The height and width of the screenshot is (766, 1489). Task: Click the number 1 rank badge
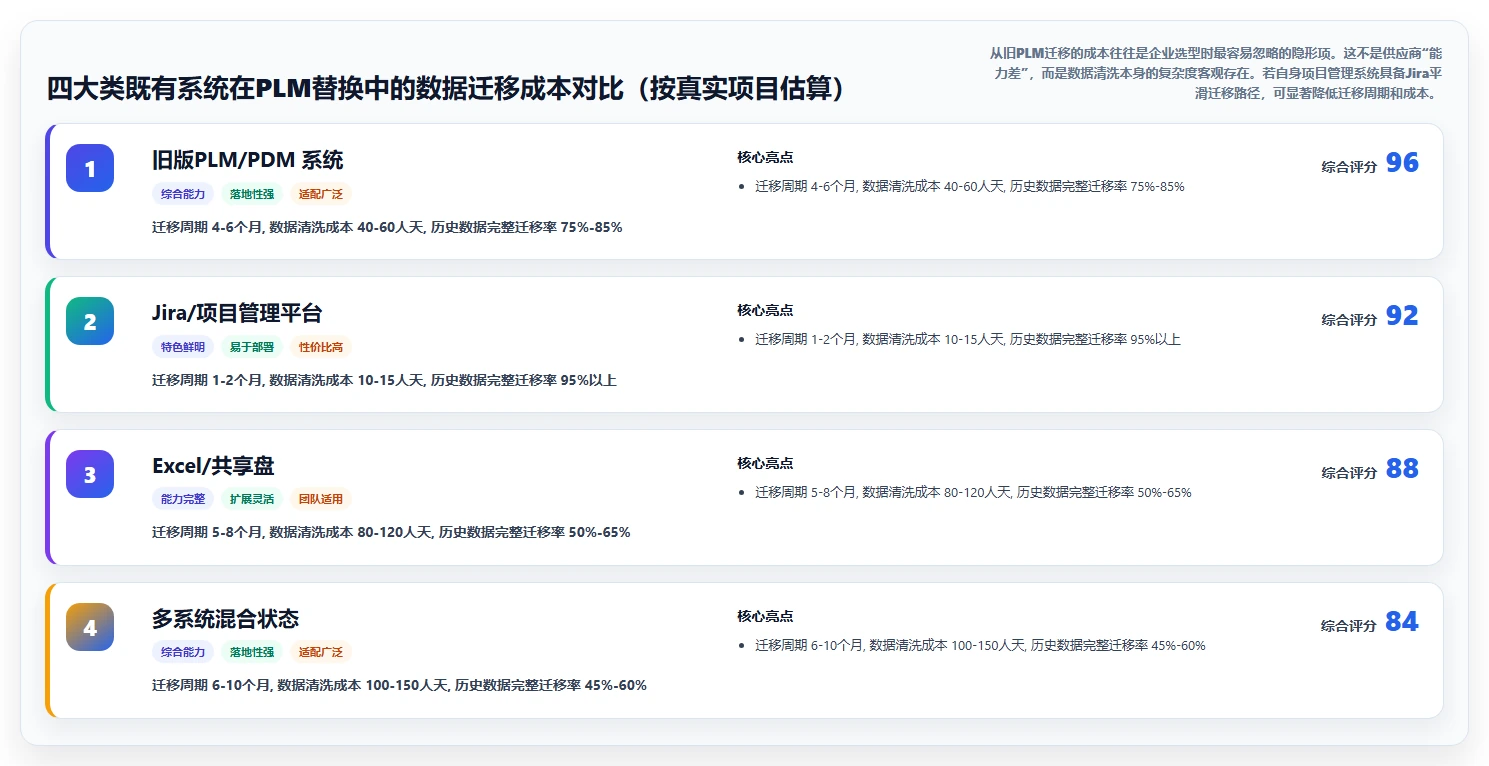pos(90,168)
